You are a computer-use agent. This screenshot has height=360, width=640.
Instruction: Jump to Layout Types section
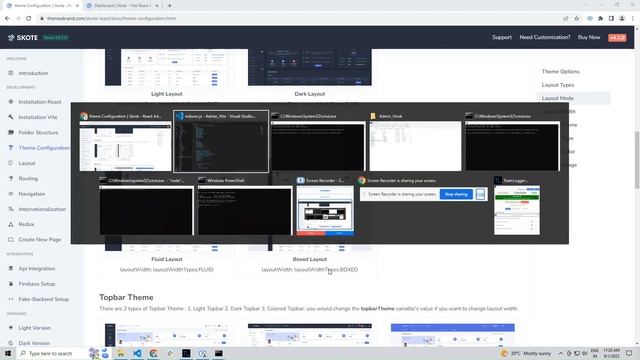[x=558, y=85]
